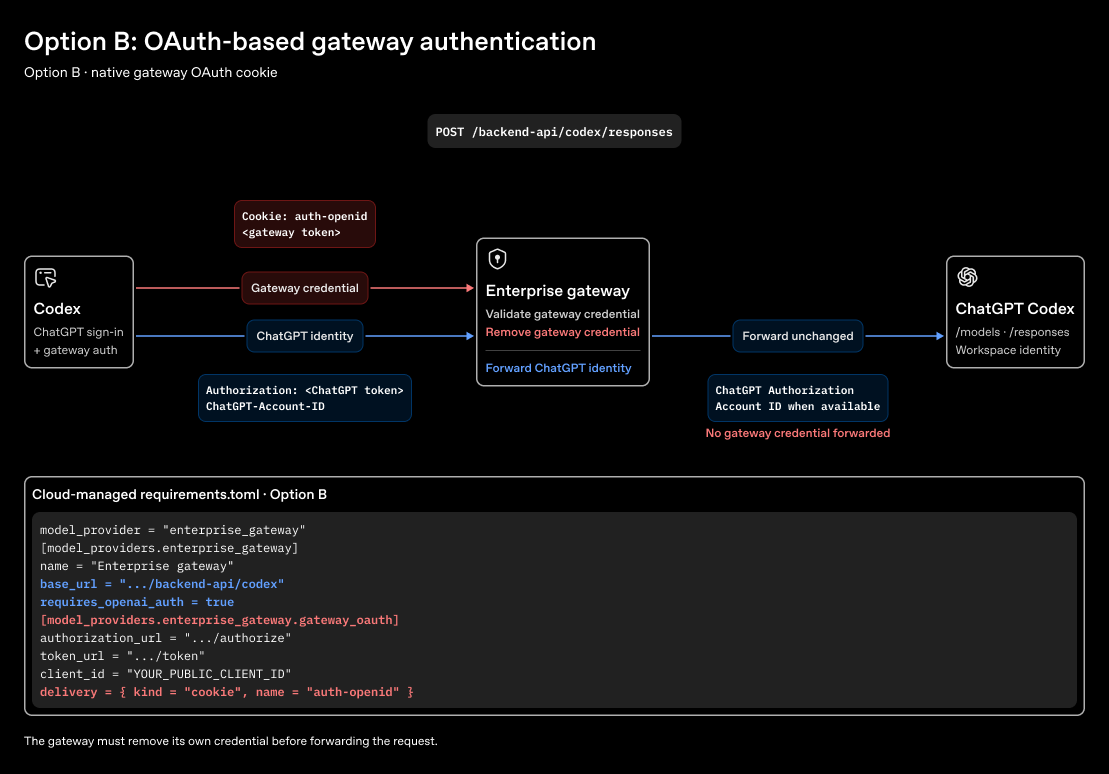1109x774 pixels.
Task: Click subtitle 'Option B · native gateway OAuth cookie'
Action: click(151, 72)
